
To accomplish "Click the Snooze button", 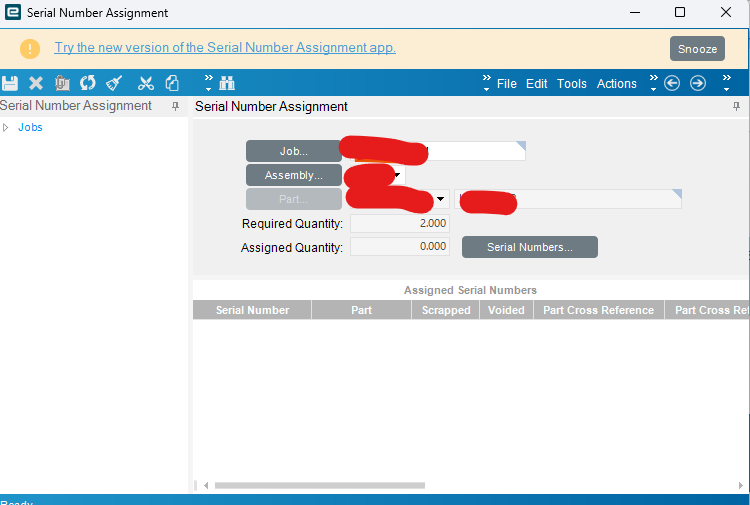I will pyautogui.click(x=697, y=49).
